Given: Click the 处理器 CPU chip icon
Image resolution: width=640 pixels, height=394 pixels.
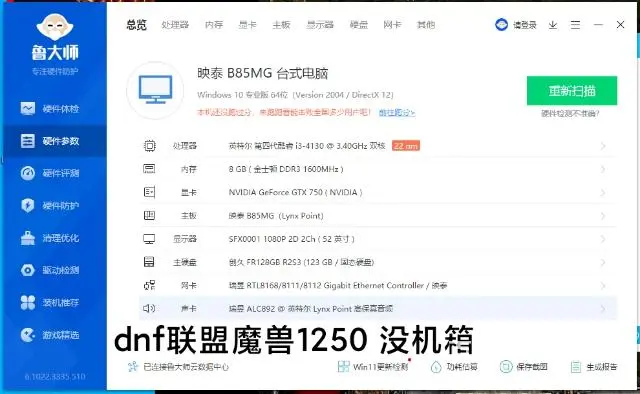Looking at the screenshot, I should click(150, 146).
